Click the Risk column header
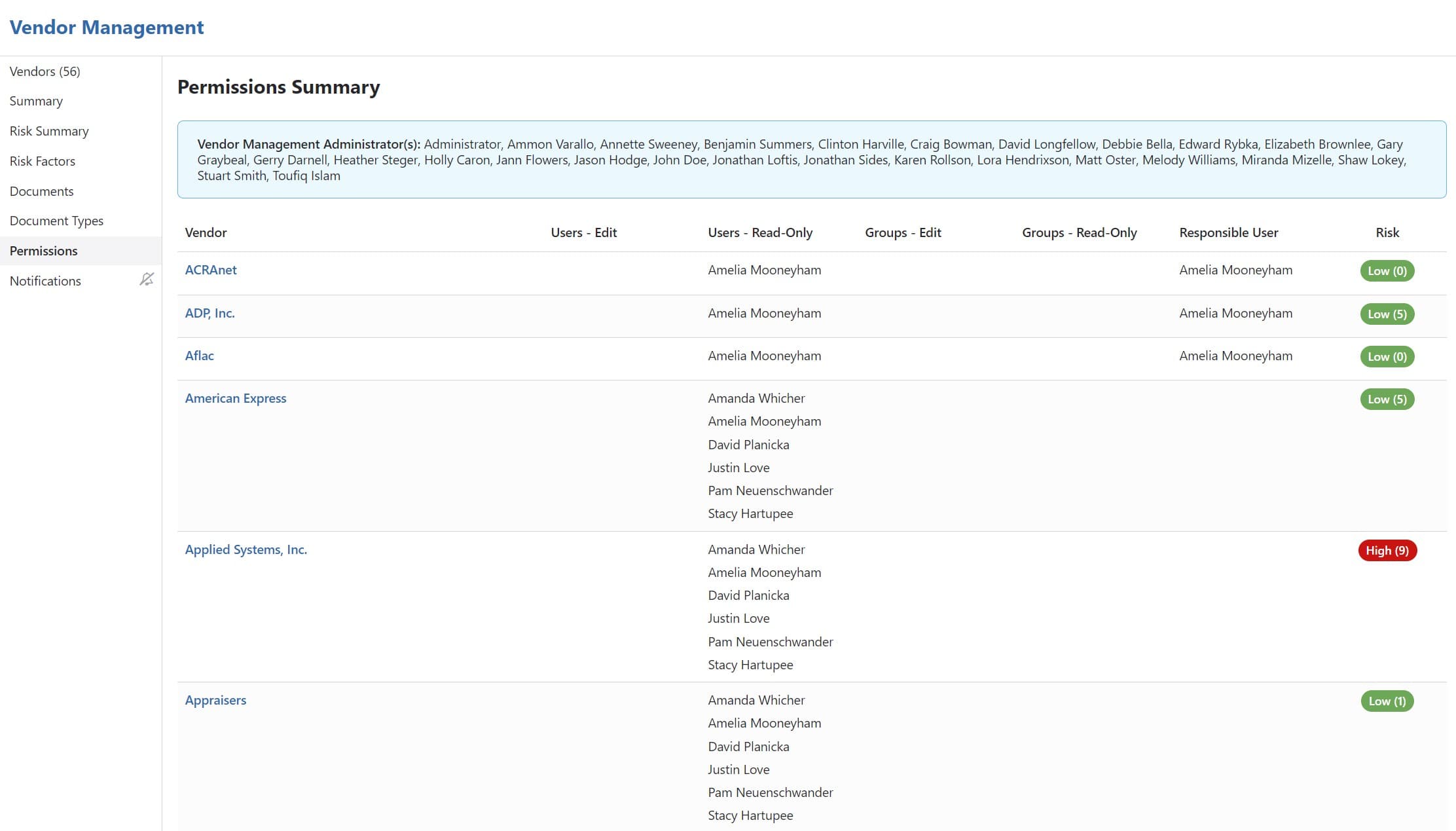This screenshot has width=1456, height=831. coord(1387,232)
